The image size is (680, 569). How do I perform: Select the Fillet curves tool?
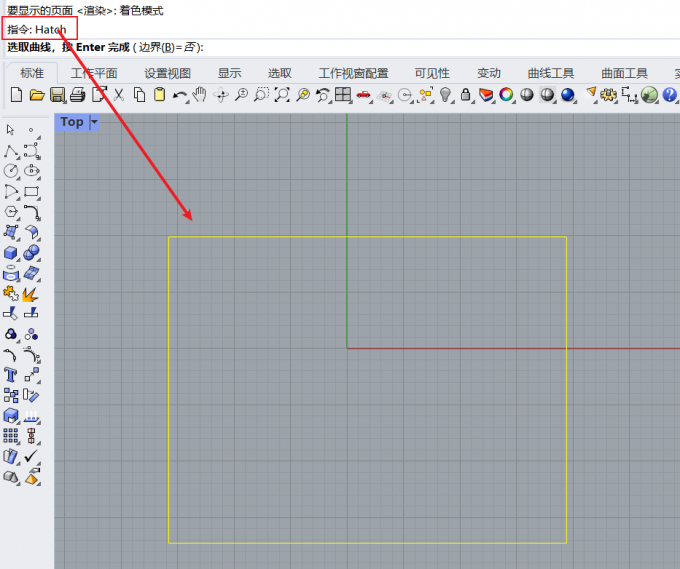(32, 212)
